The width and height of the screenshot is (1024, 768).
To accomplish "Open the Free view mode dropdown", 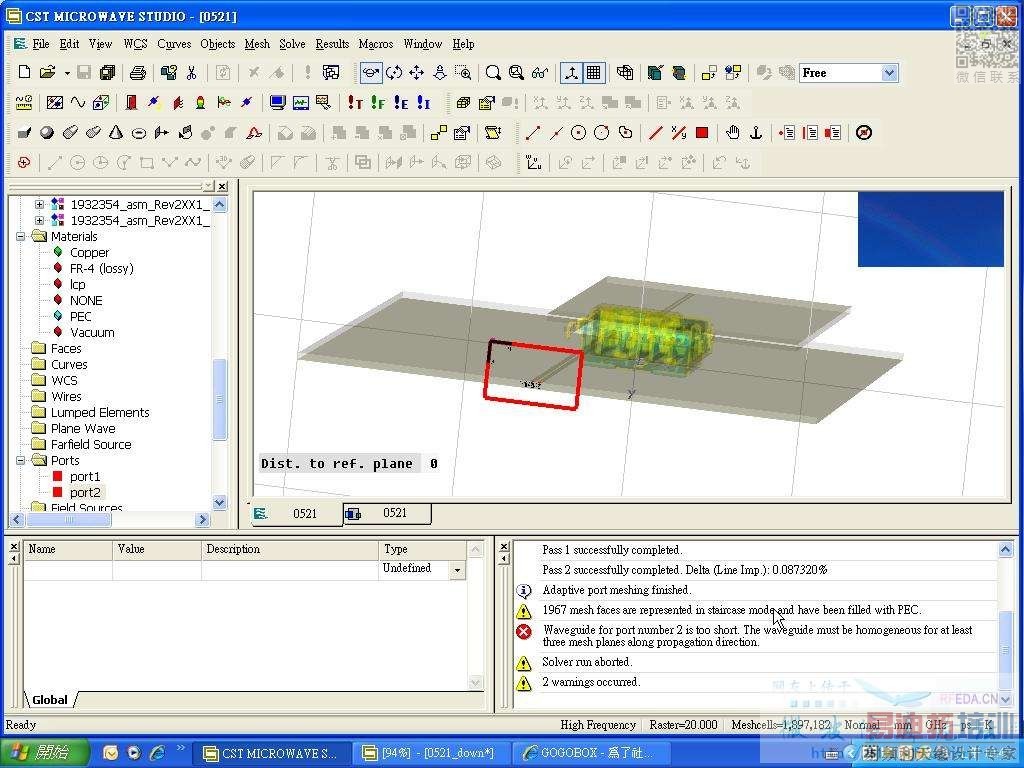I will 889,73.
